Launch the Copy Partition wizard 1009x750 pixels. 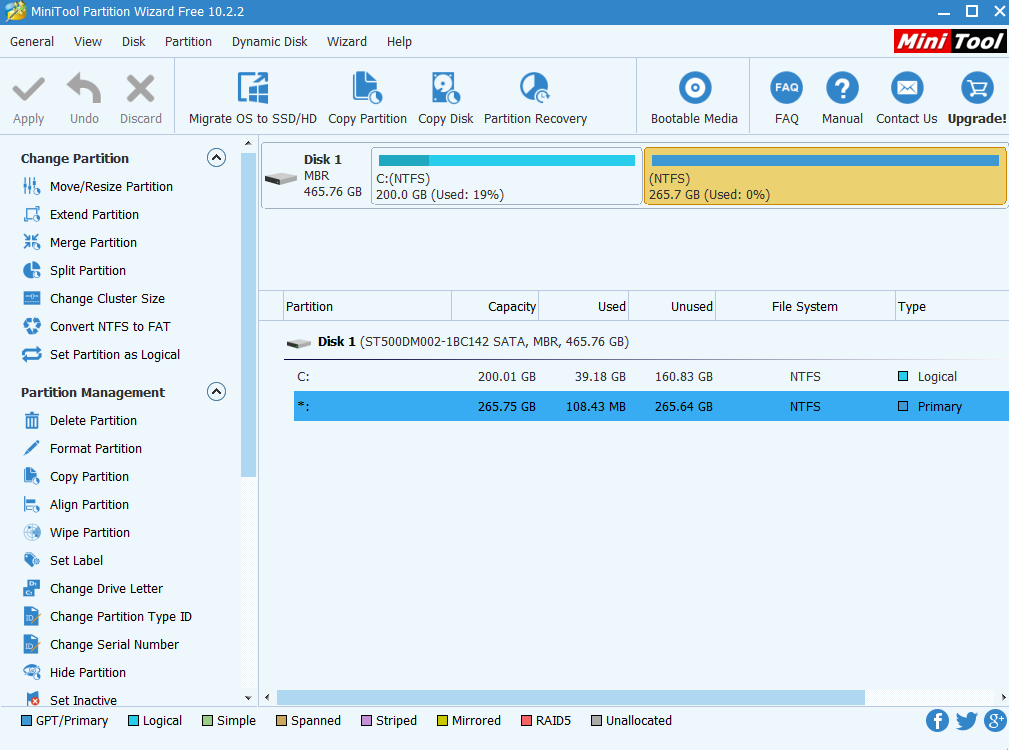367,98
